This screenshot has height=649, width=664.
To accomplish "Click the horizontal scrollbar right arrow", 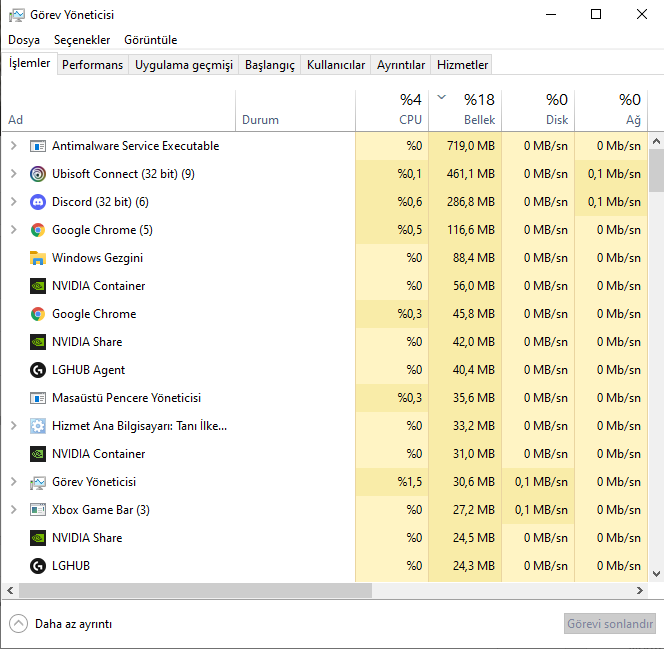I will click(640, 590).
